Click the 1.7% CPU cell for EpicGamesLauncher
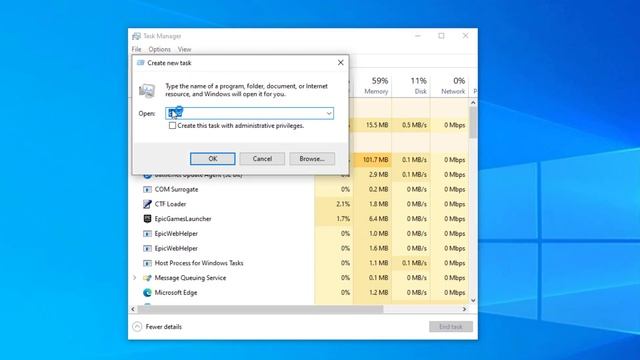Image resolution: width=640 pixels, height=360 pixels. pos(333,219)
